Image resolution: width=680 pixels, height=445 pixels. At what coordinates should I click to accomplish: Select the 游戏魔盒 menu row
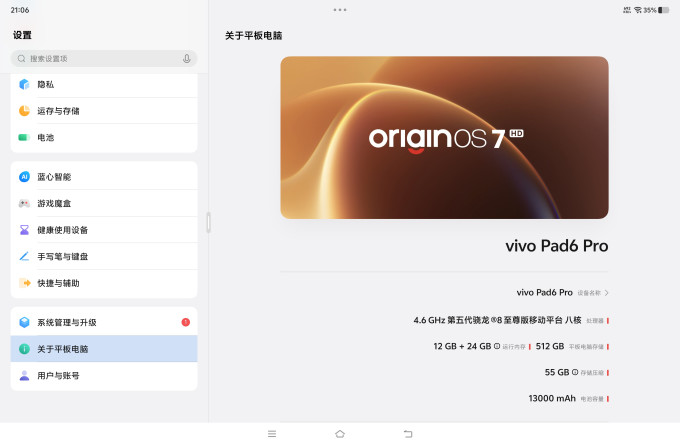coord(104,203)
